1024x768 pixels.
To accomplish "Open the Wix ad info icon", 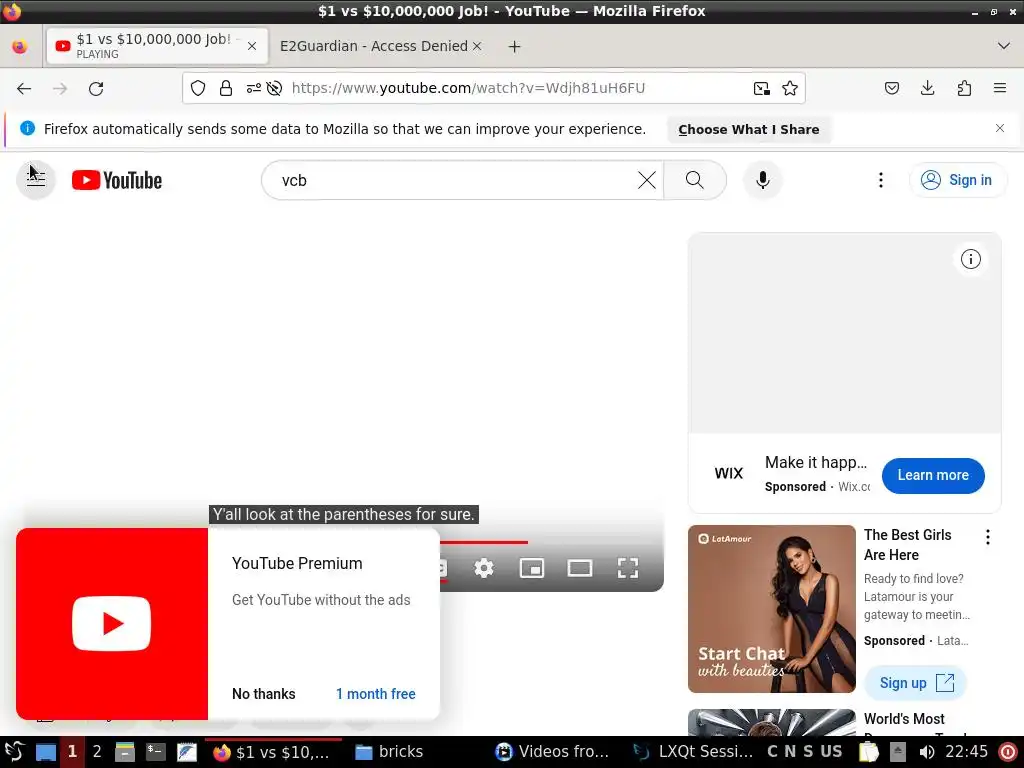I will pos(970,259).
